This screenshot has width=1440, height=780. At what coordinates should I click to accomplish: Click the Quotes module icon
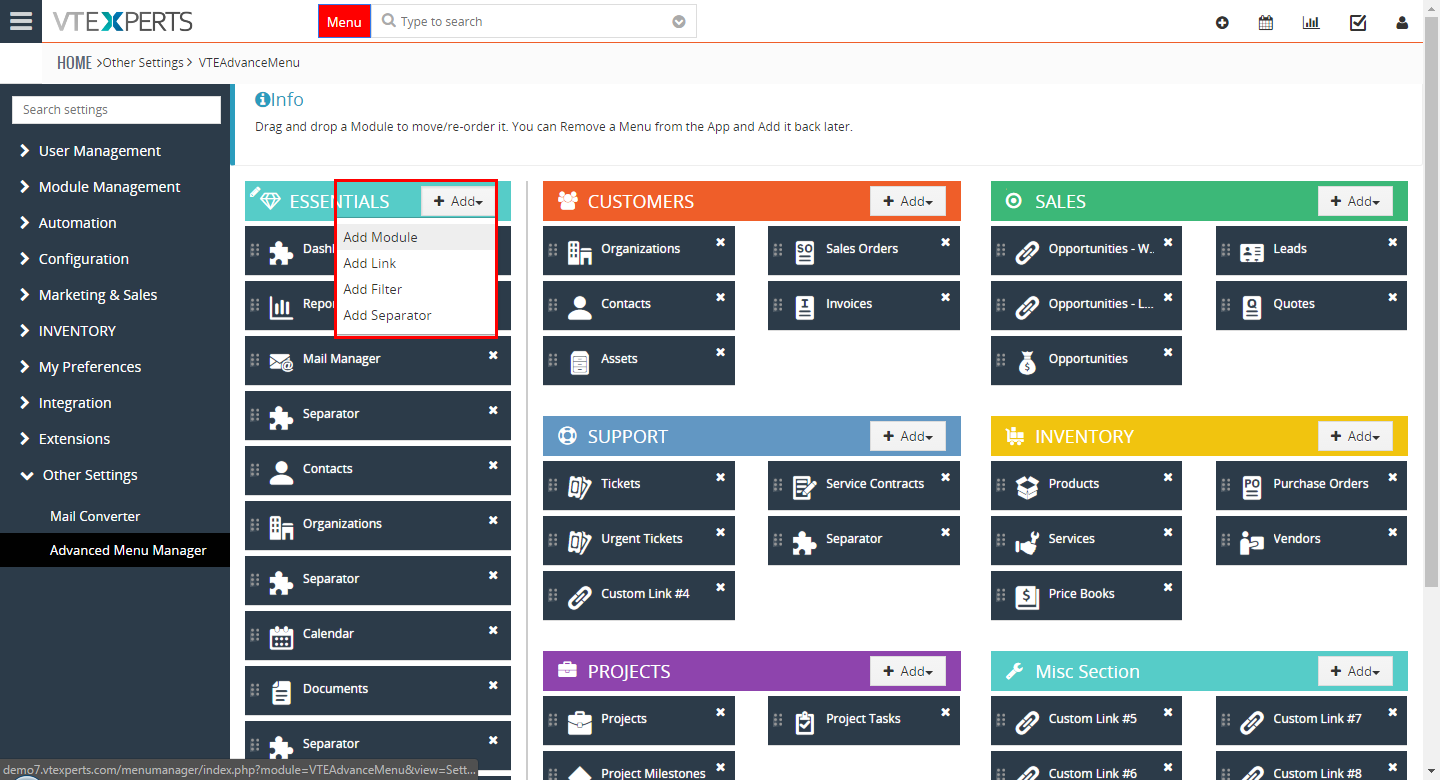(1251, 308)
